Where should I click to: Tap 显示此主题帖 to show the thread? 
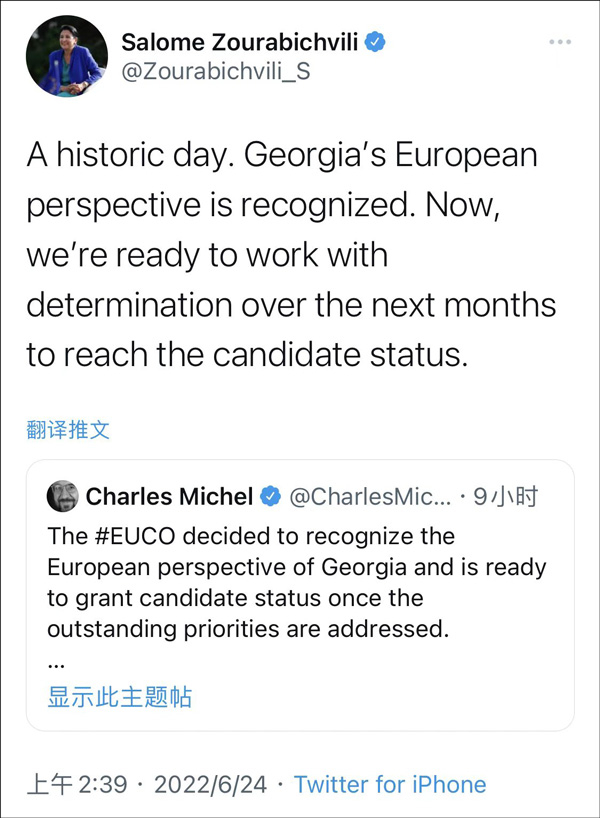119,697
